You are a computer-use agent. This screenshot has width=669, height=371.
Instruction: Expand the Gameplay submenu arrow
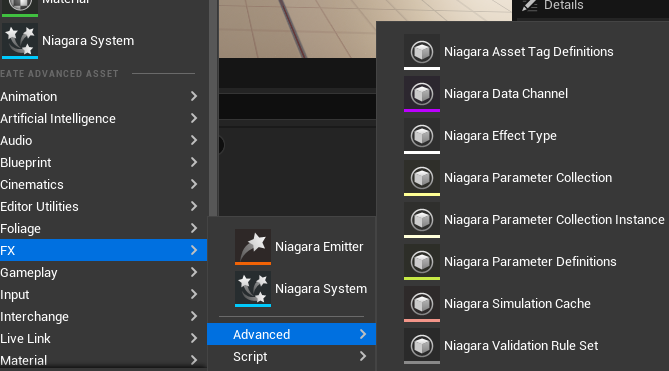tap(194, 272)
